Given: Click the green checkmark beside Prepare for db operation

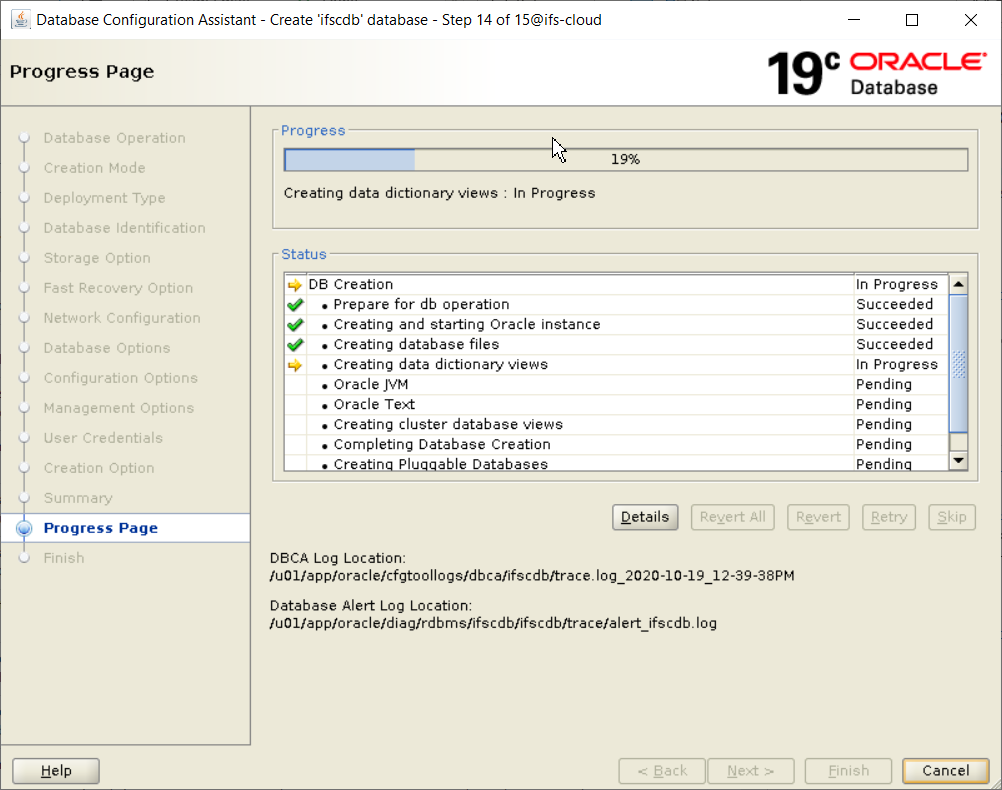Looking at the screenshot, I should 295,305.
